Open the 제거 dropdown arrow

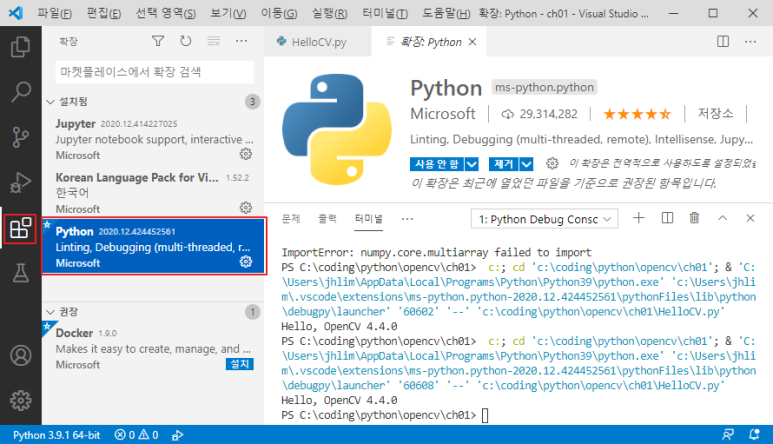527,164
